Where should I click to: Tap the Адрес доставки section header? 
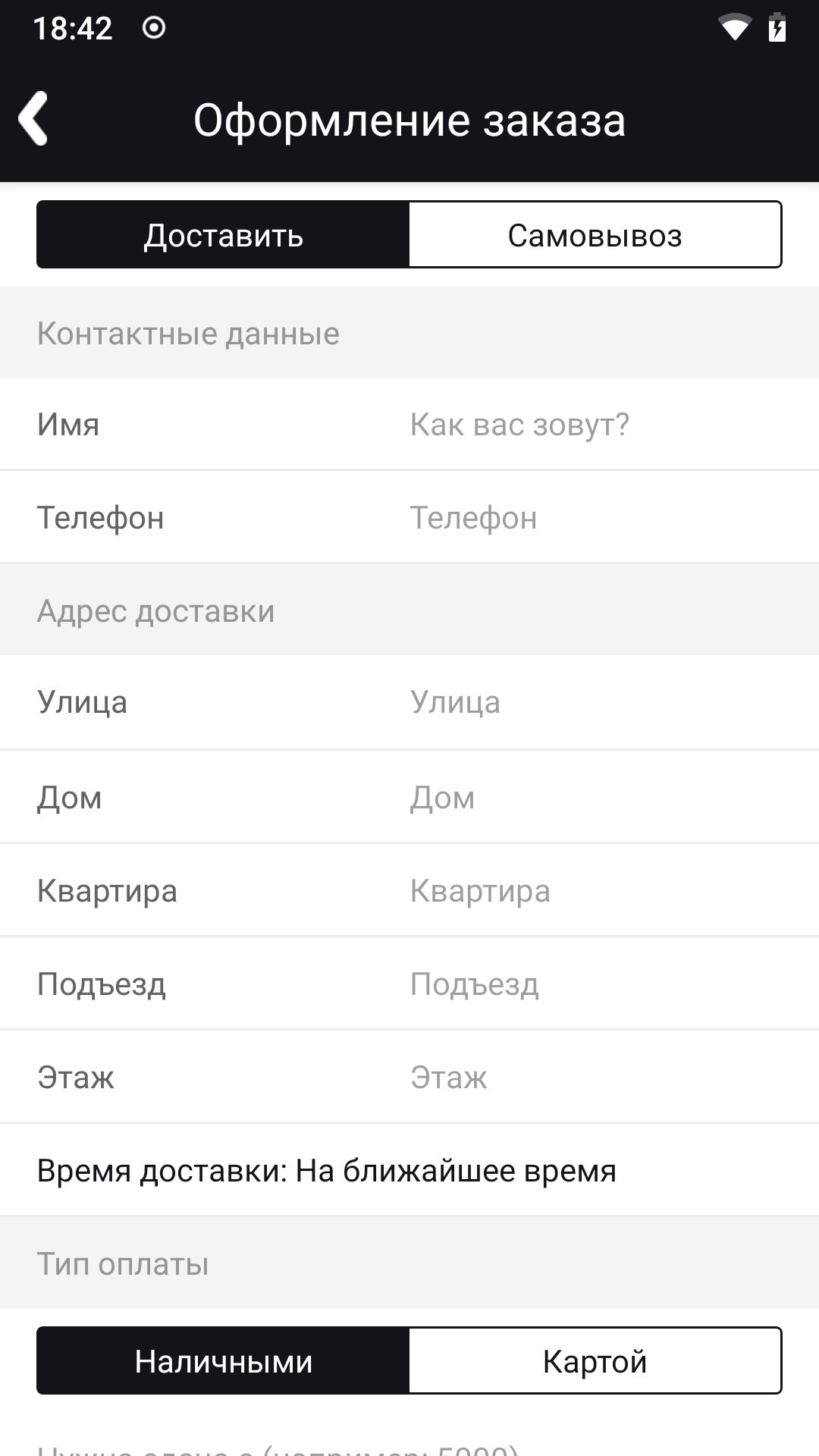point(155,611)
